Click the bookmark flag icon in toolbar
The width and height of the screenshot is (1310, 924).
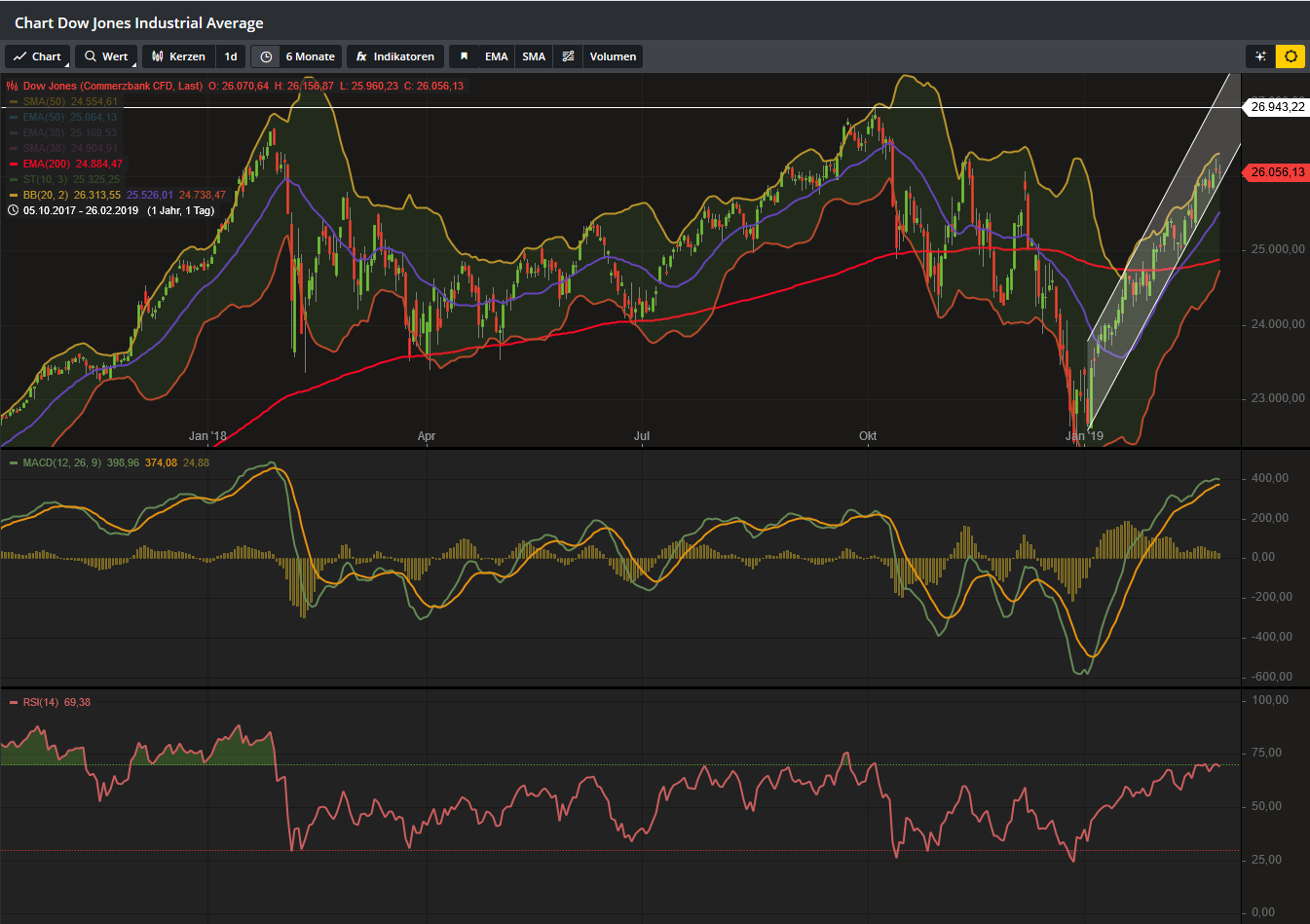(464, 56)
